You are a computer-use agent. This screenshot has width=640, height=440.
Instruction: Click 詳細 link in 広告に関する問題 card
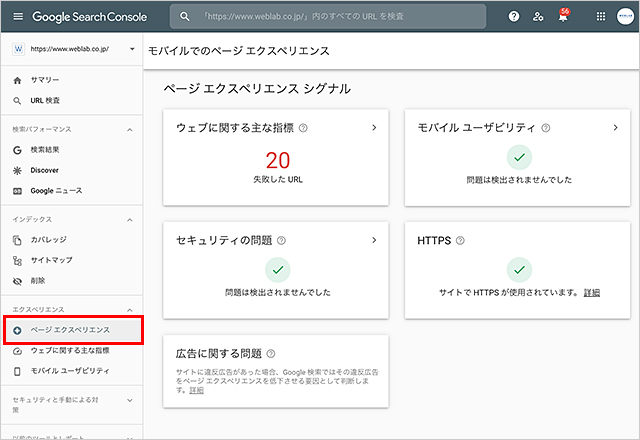click(x=196, y=390)
